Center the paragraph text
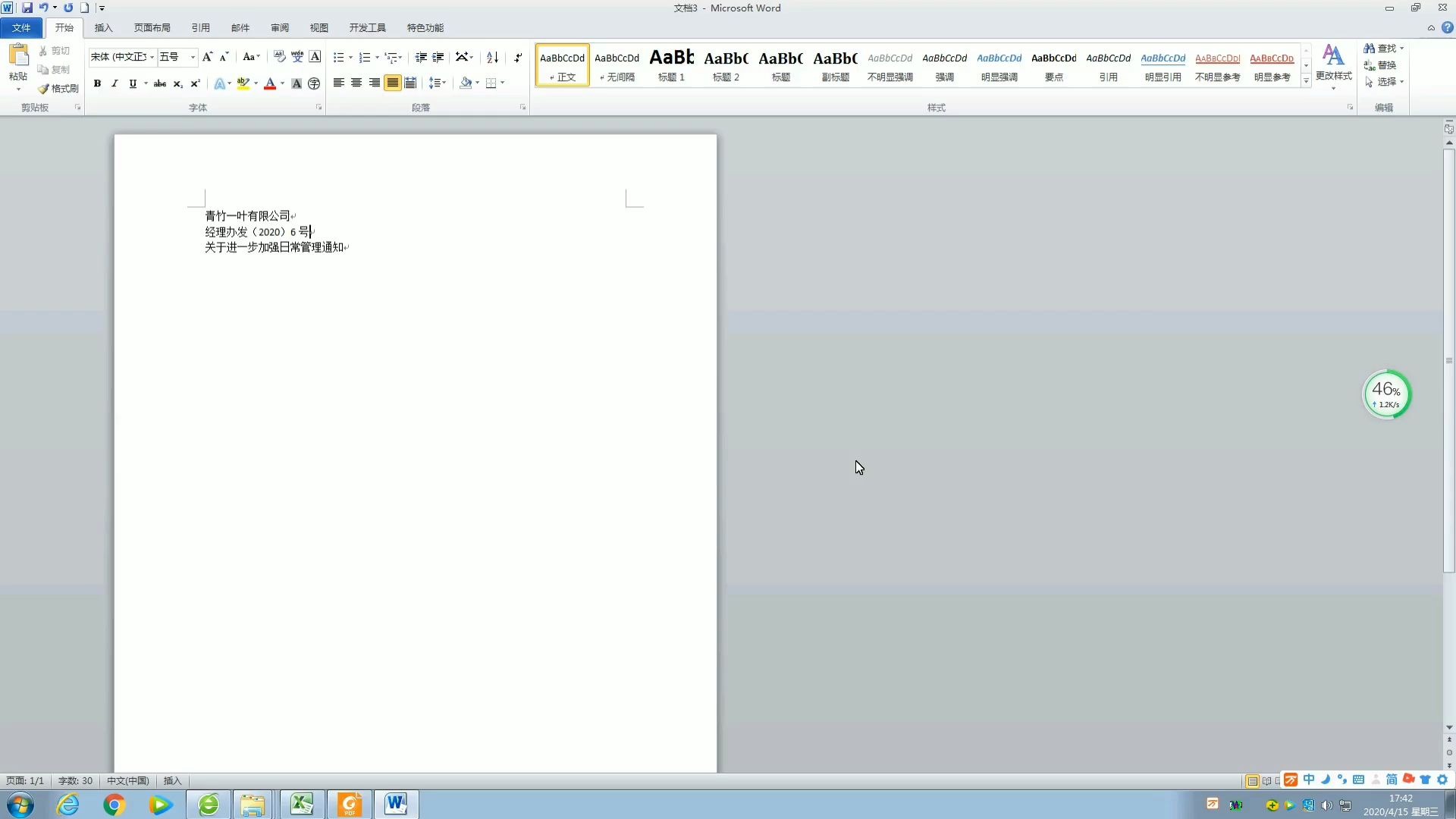The height and width of the screenshot is (819, 1456). click(x=356, y=83)
